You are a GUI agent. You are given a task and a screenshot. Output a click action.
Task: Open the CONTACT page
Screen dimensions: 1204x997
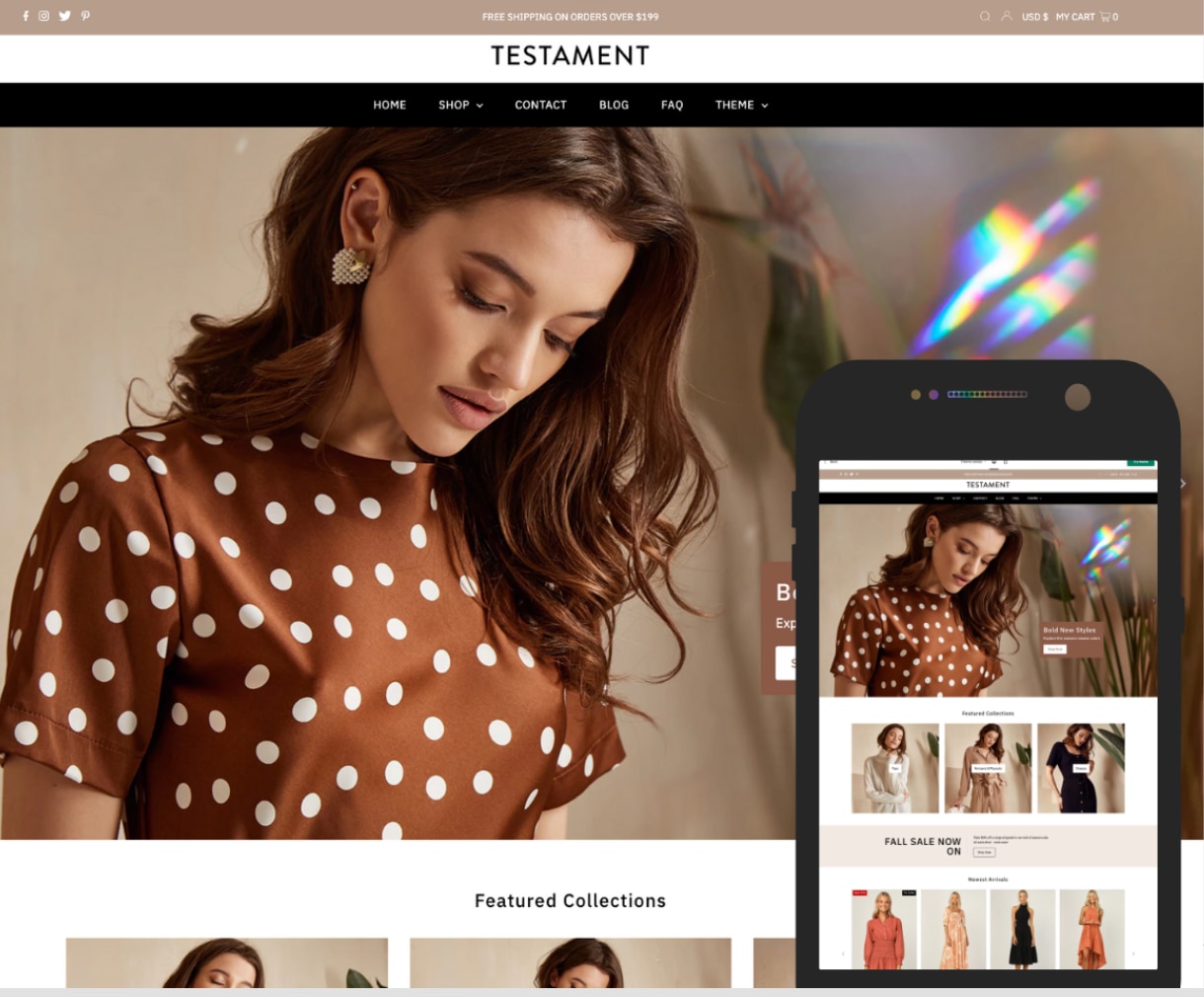point(541,105)
